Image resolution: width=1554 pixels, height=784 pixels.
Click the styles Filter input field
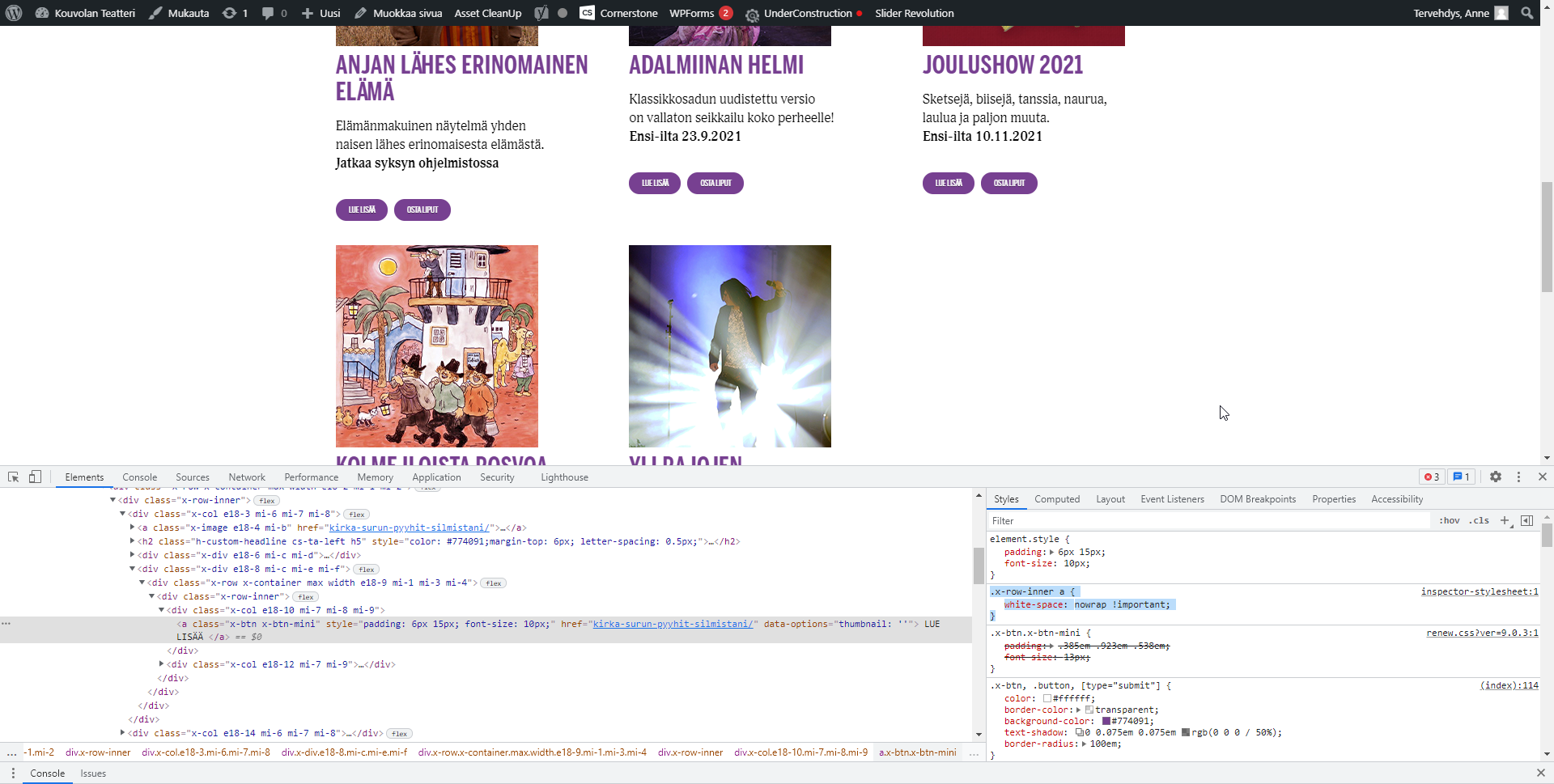coord(1206,521)
